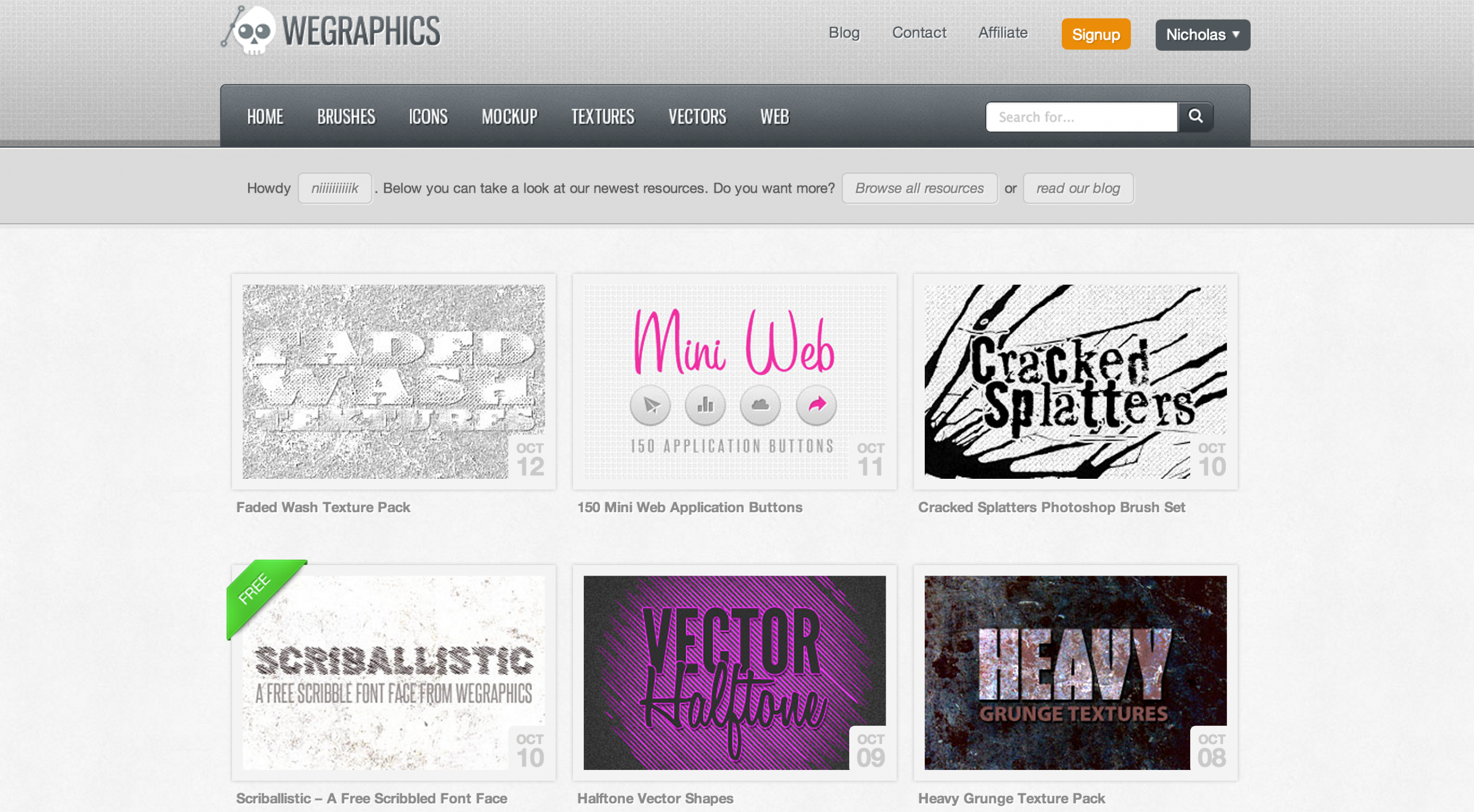Open the Affiliate link in header
Image resolution: width=1474 pixels, height=812 pixels.
[1002, 33]
